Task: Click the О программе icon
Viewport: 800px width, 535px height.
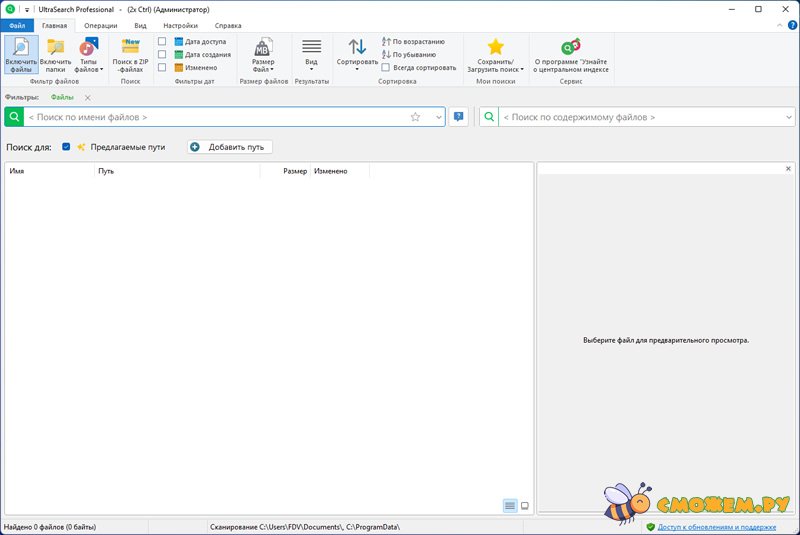Action: (571, 48)
